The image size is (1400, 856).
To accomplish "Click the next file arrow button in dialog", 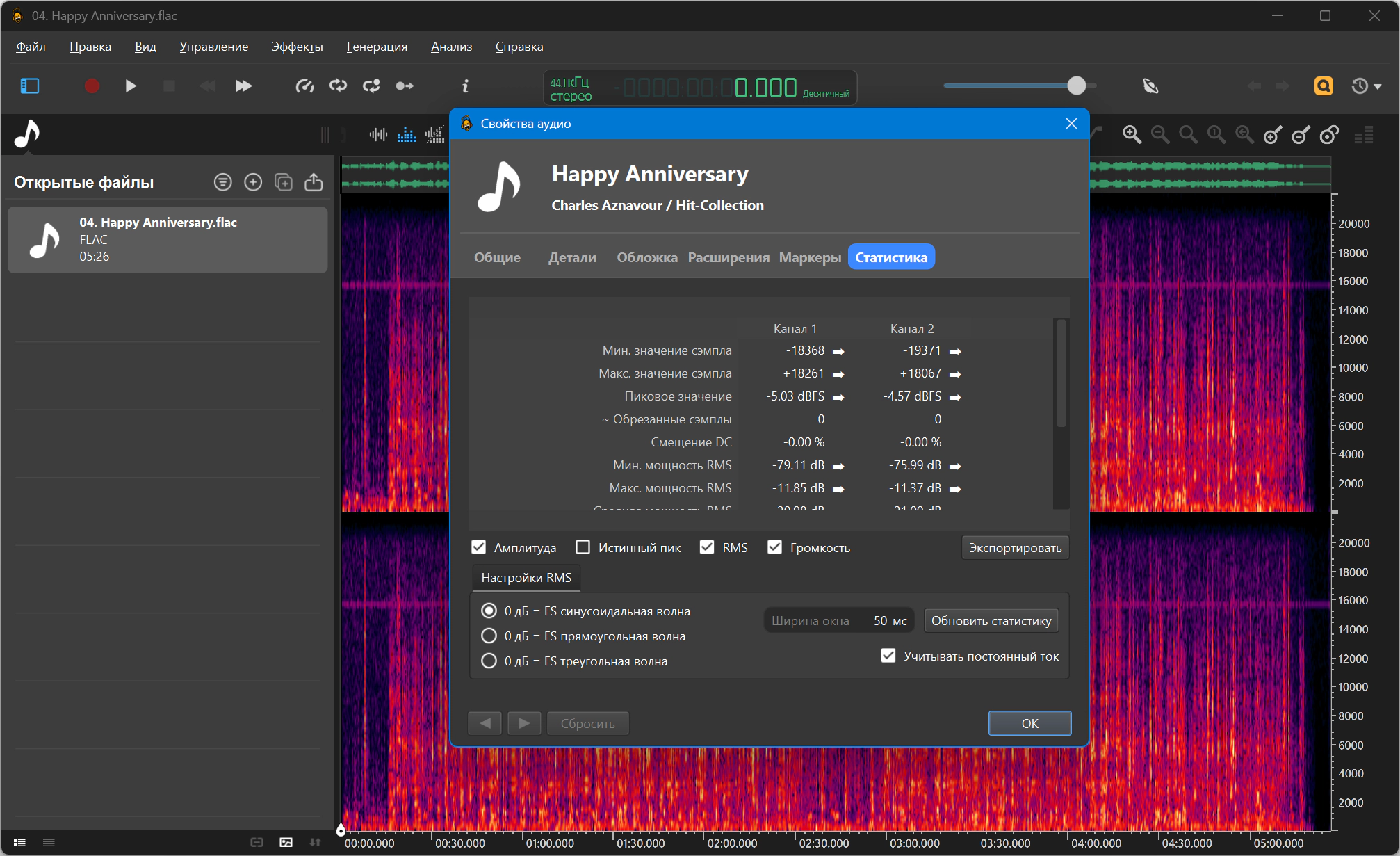I will click(524, 723).
